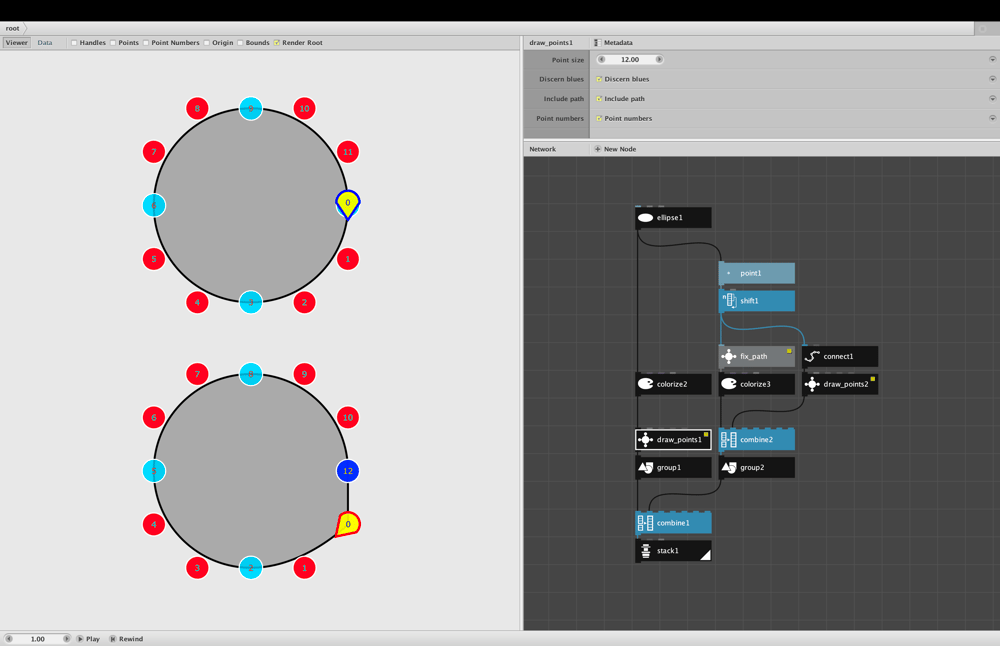Click the colorize3 node palette icon
This screenshot has width=1000, height=646.
729,384
